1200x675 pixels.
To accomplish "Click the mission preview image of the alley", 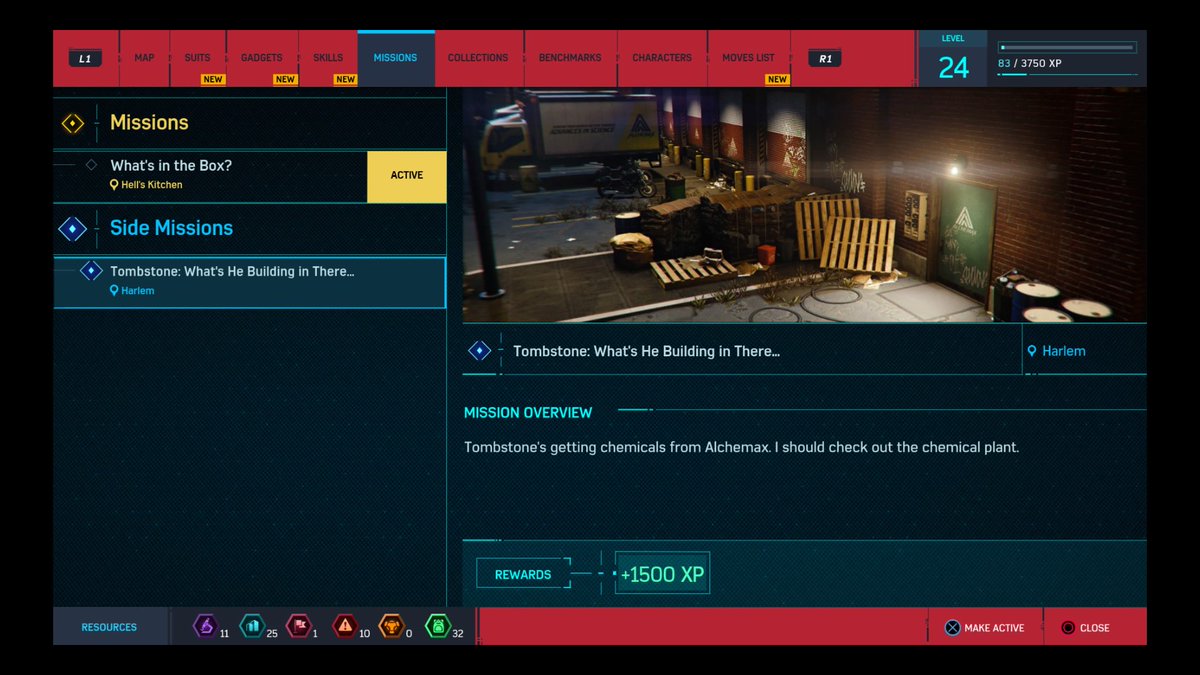I will (x=804, y=205).
